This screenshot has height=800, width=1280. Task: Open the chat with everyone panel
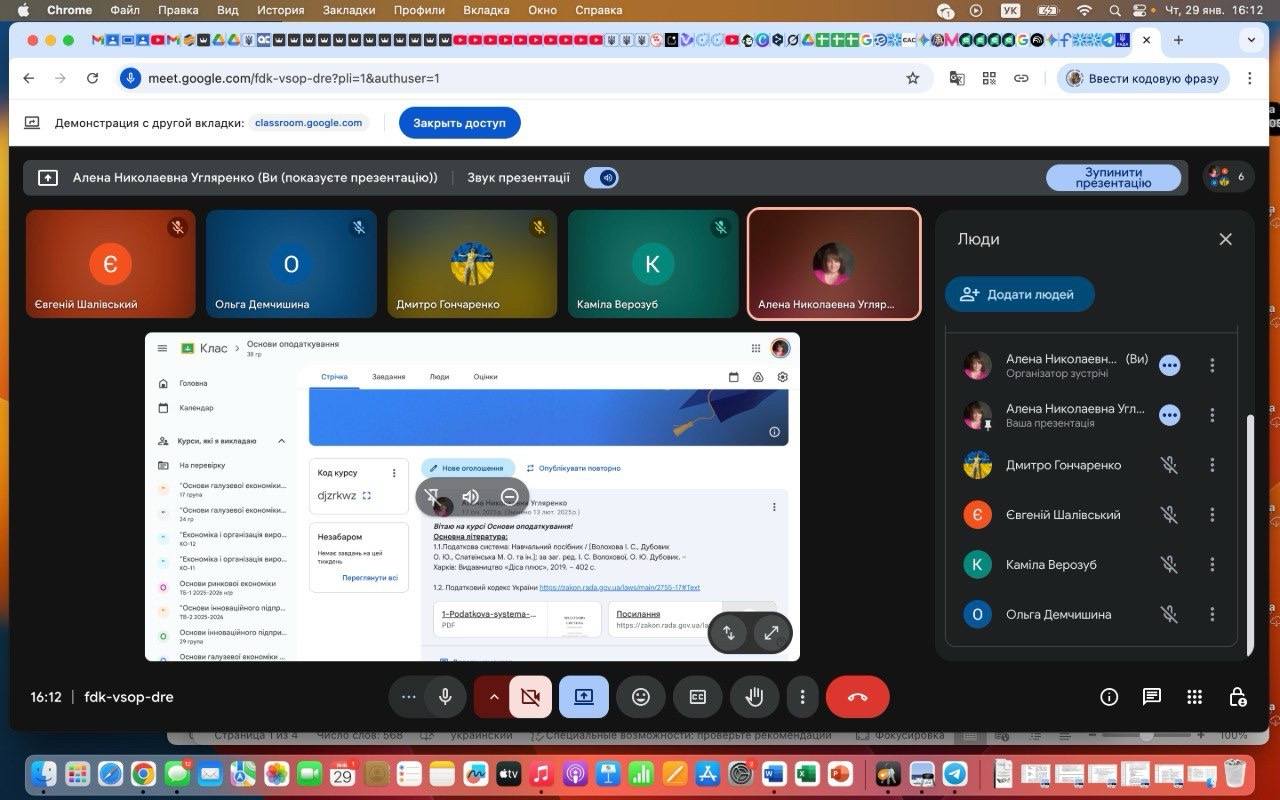[1152, 697]
